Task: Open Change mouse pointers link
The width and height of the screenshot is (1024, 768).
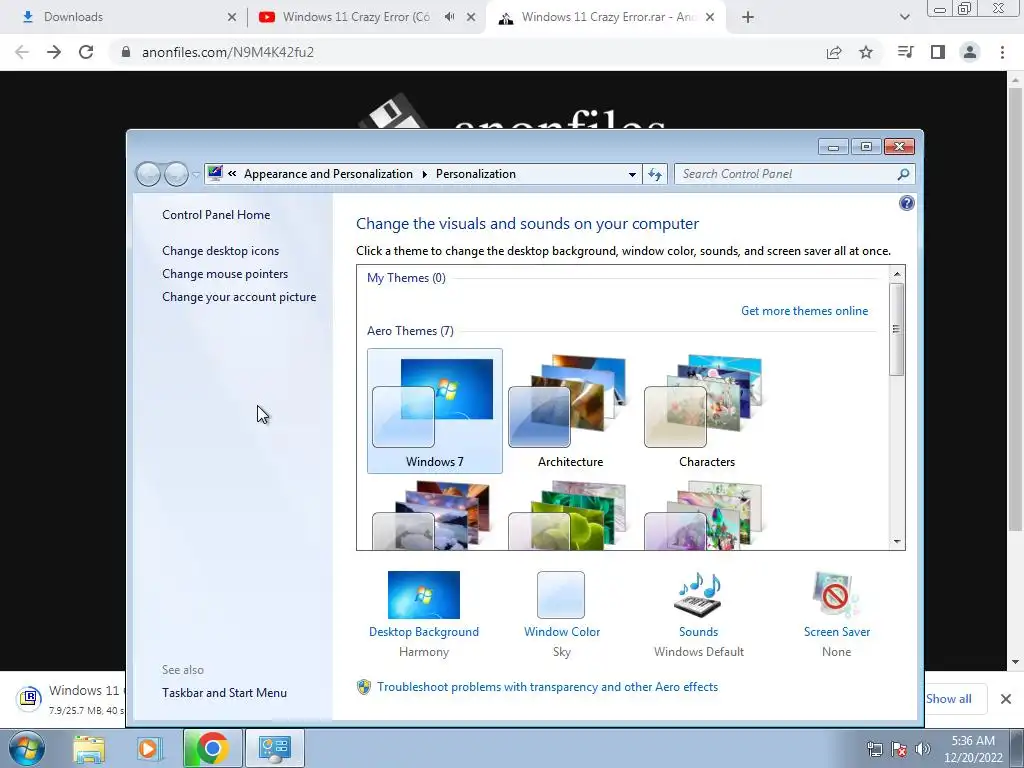Action: (x=225, y=274)
